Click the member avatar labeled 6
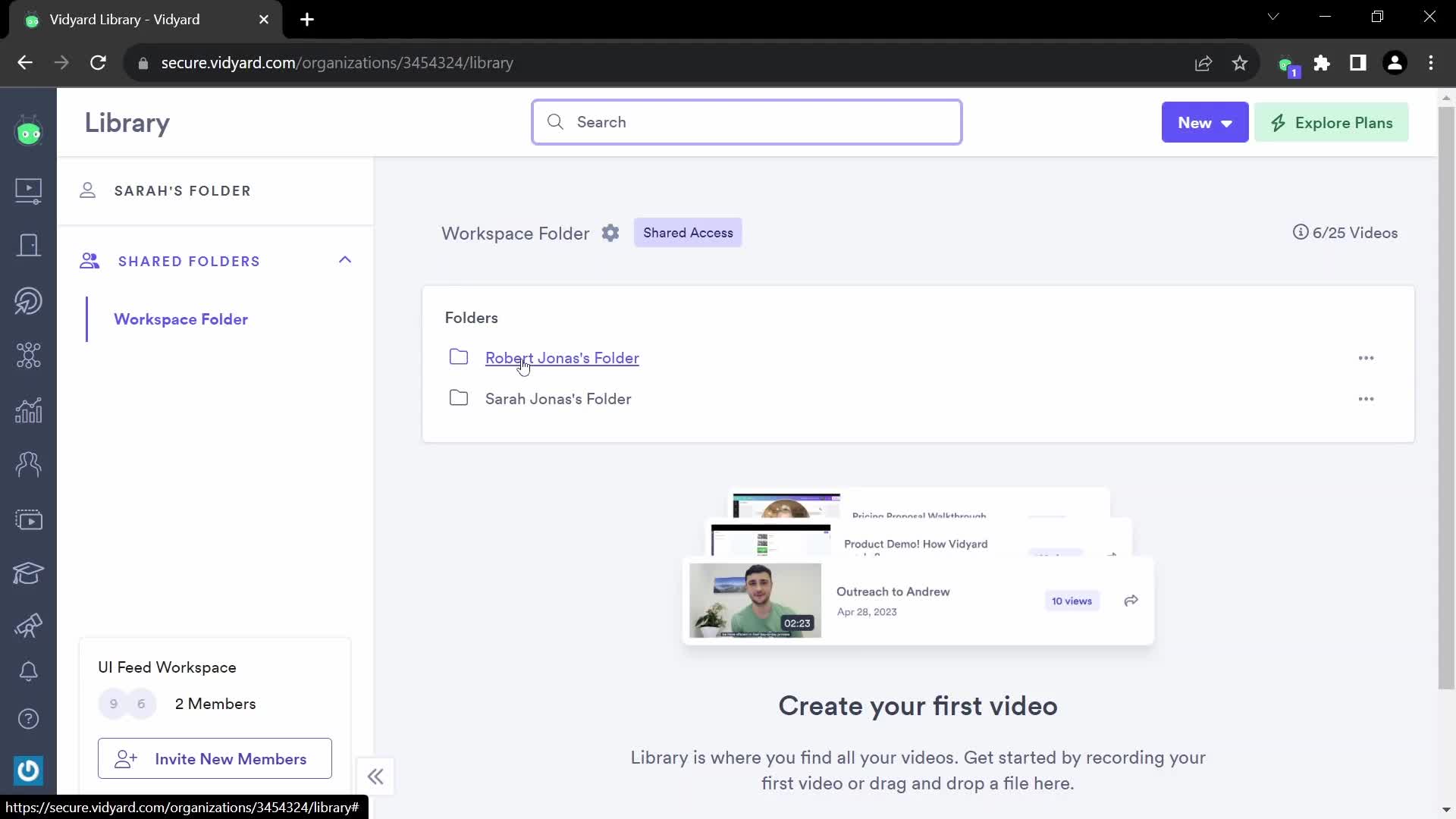1456x819 pixels. click(141, 704)
